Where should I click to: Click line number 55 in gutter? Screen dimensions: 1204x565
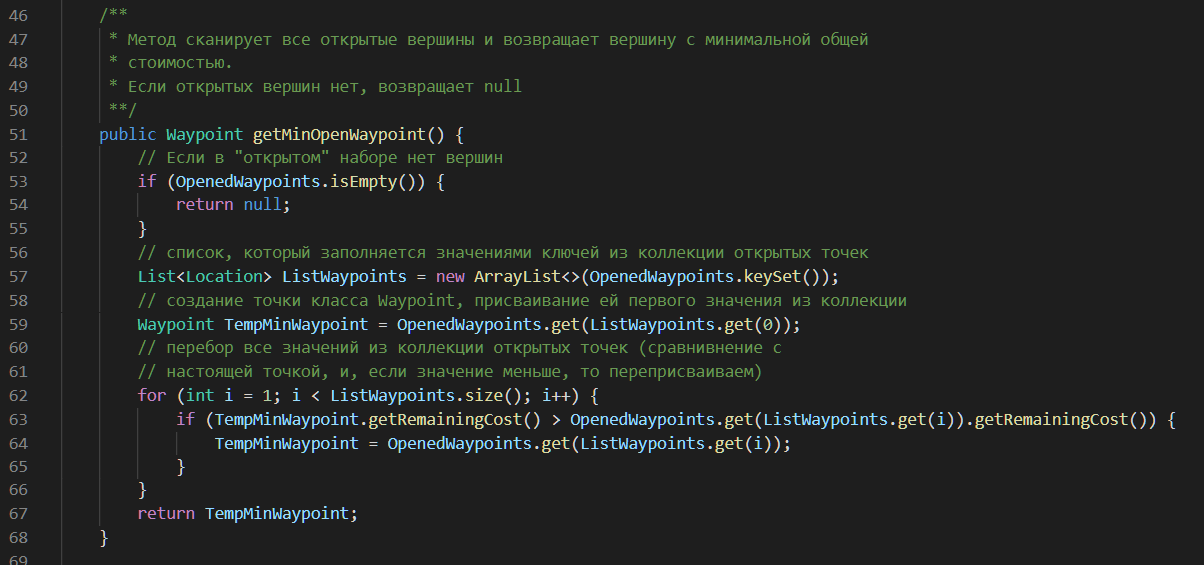[18, 229]
